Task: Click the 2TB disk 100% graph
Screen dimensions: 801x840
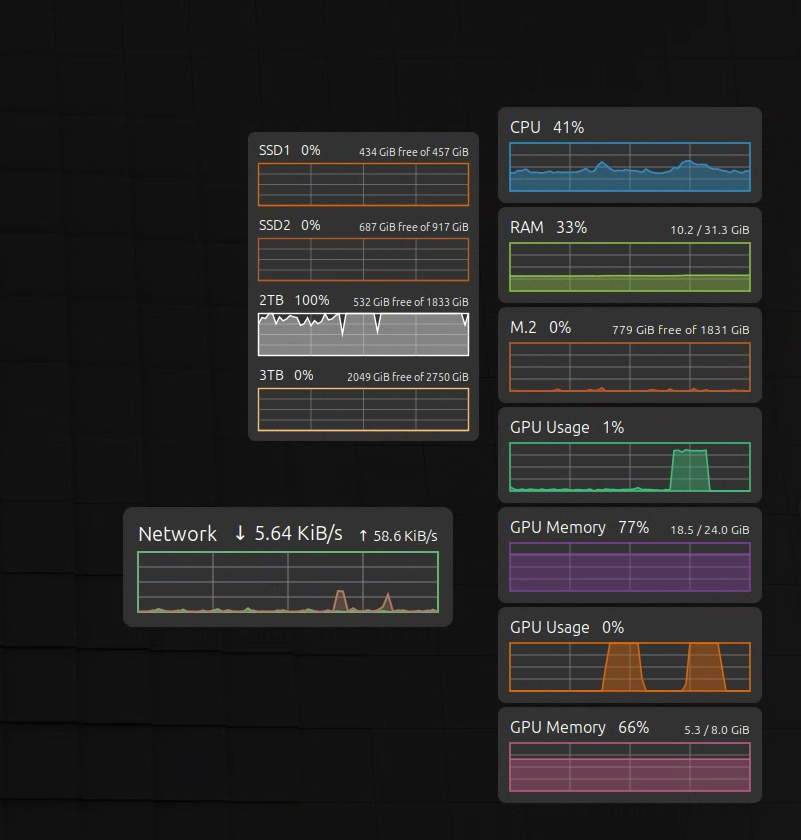Action: tap(363, 334)
